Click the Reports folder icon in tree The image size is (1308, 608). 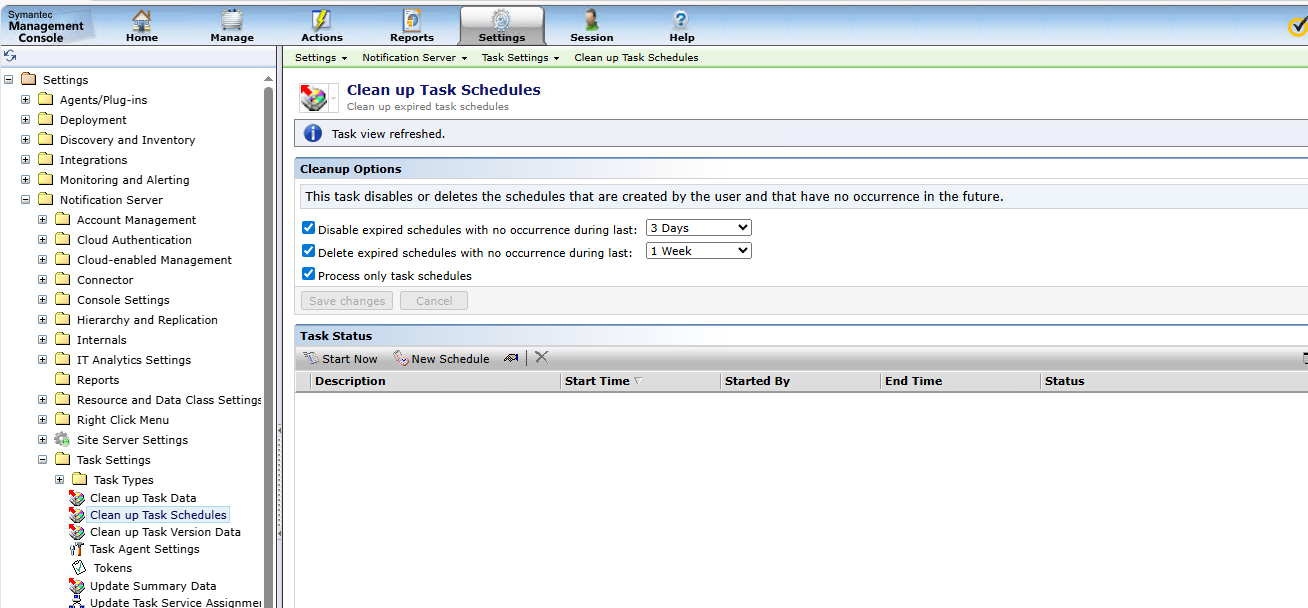click(x=62, y=379)
